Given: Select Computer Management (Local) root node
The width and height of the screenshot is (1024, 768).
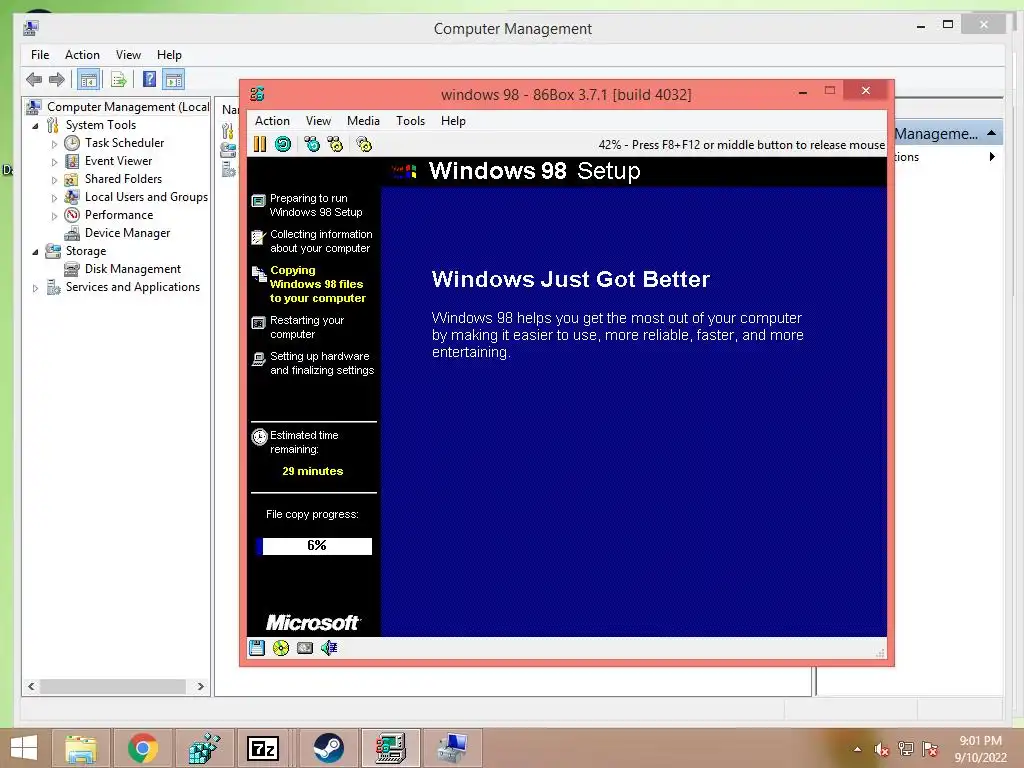Looking at the screenshot, I should click(x=118, y=106).
